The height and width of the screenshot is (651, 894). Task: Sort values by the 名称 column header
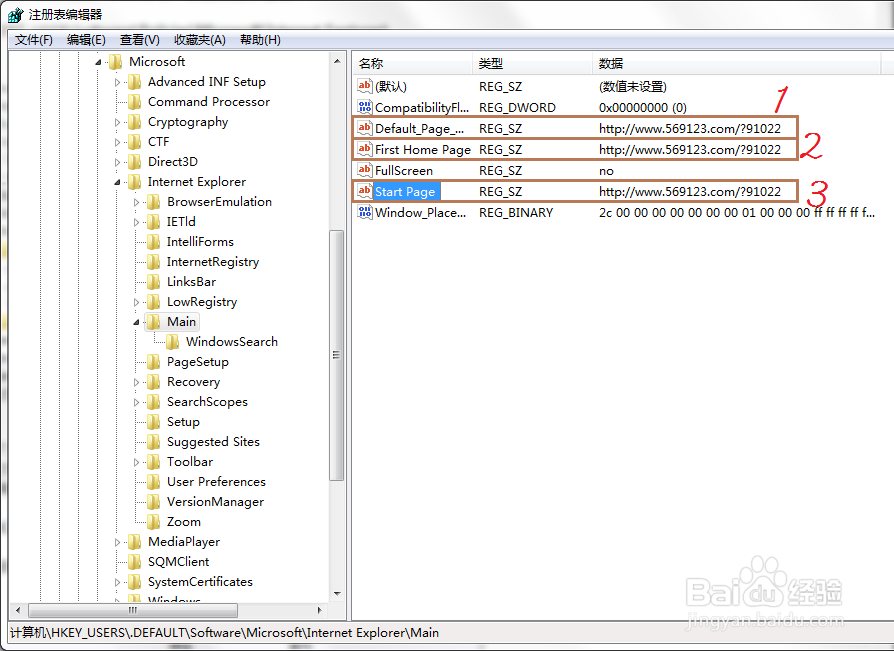pyautogui.click(x=413, y=63)
